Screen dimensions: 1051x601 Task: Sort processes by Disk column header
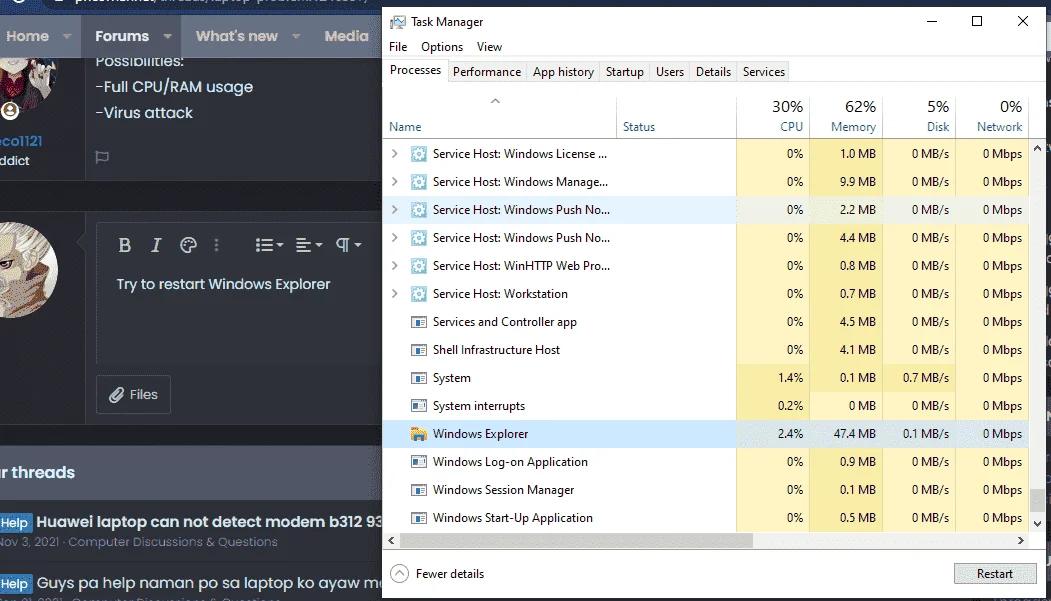point(919,117)
